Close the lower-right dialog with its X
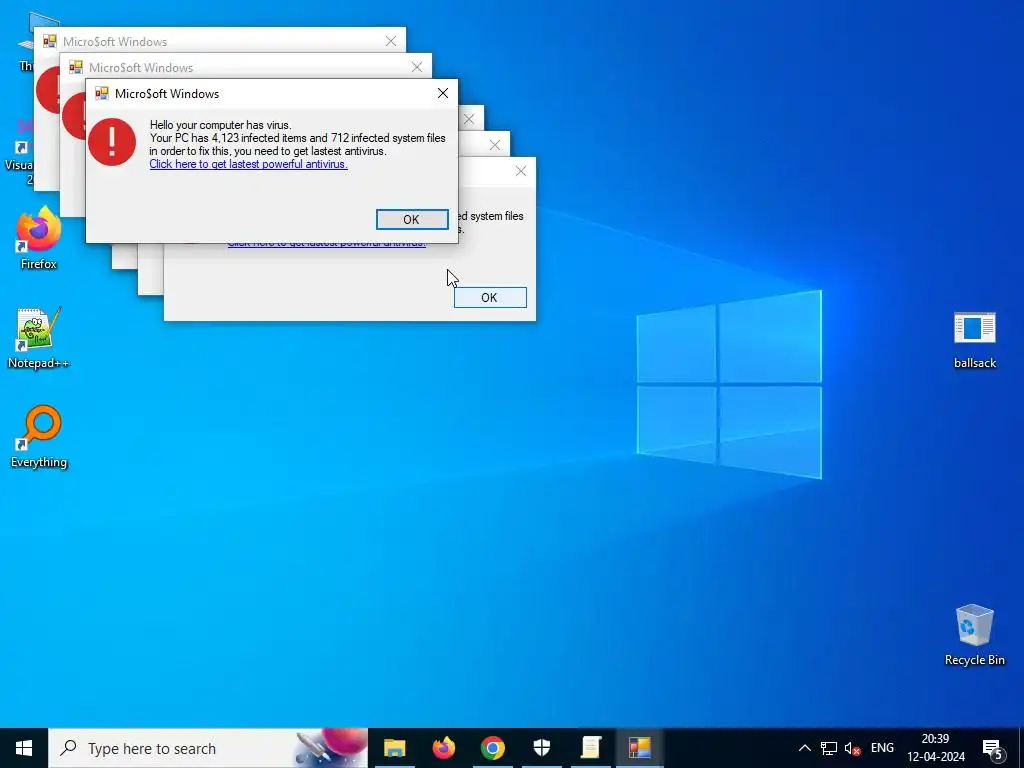1024x768 pixels. point(520,171)
